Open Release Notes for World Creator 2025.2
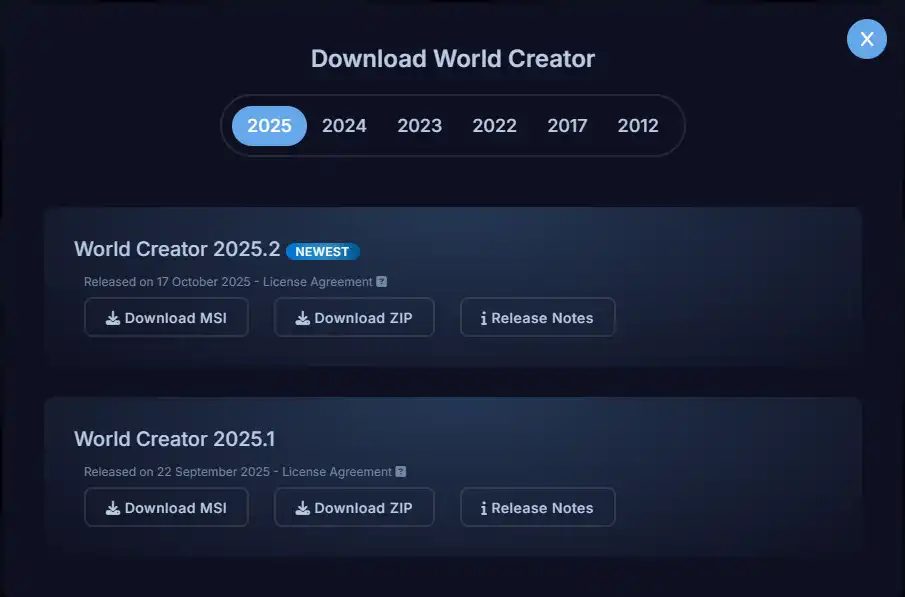 [x=537, y=318]
